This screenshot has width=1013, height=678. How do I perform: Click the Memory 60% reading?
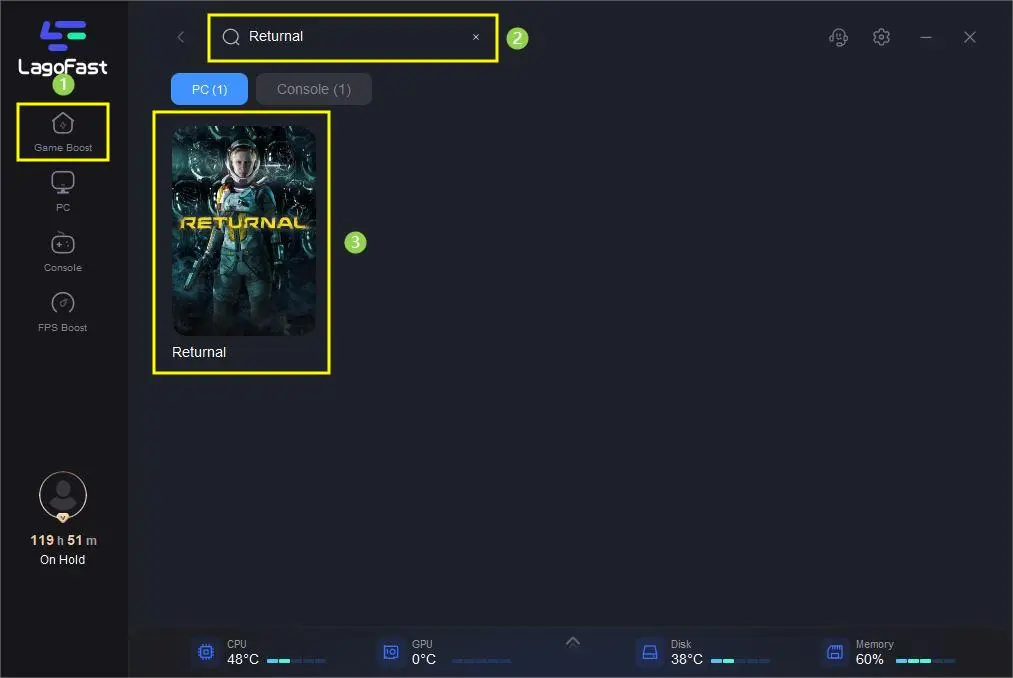tap(870, 659)
